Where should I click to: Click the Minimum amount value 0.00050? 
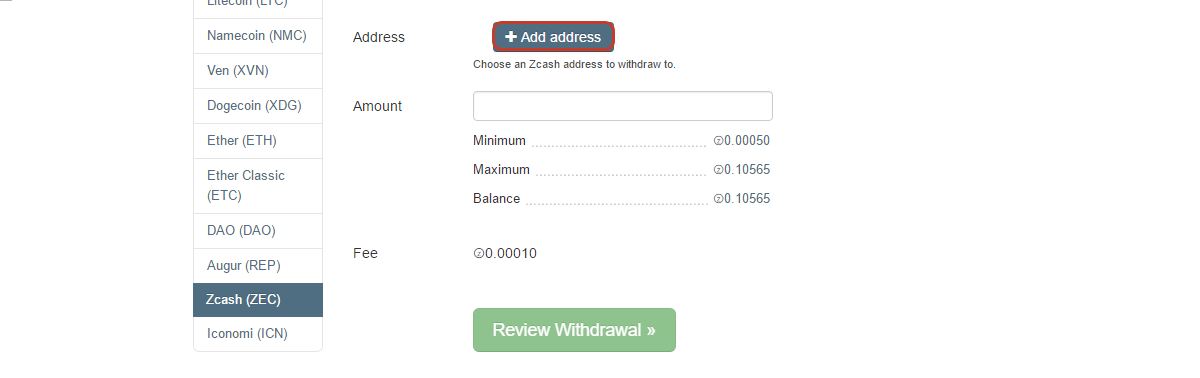point(747,141)
